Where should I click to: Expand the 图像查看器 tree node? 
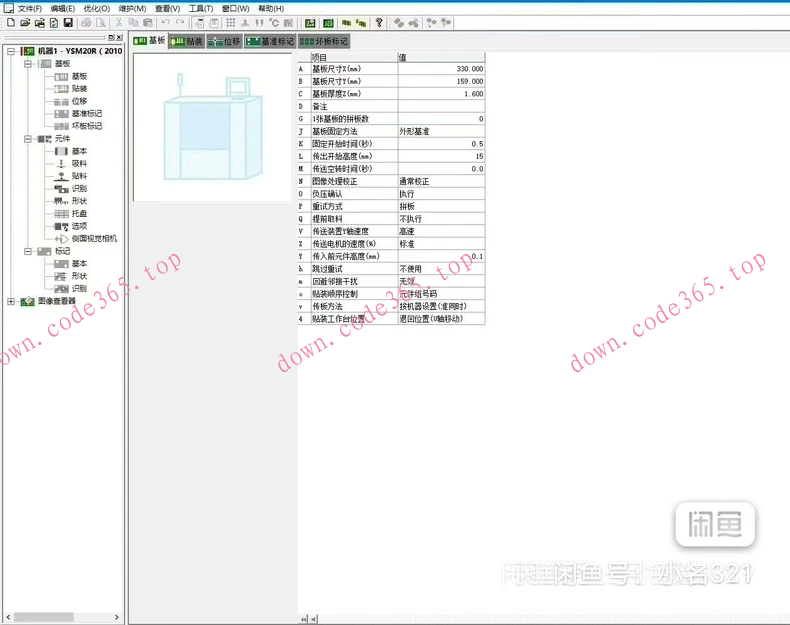click(11, 301)
